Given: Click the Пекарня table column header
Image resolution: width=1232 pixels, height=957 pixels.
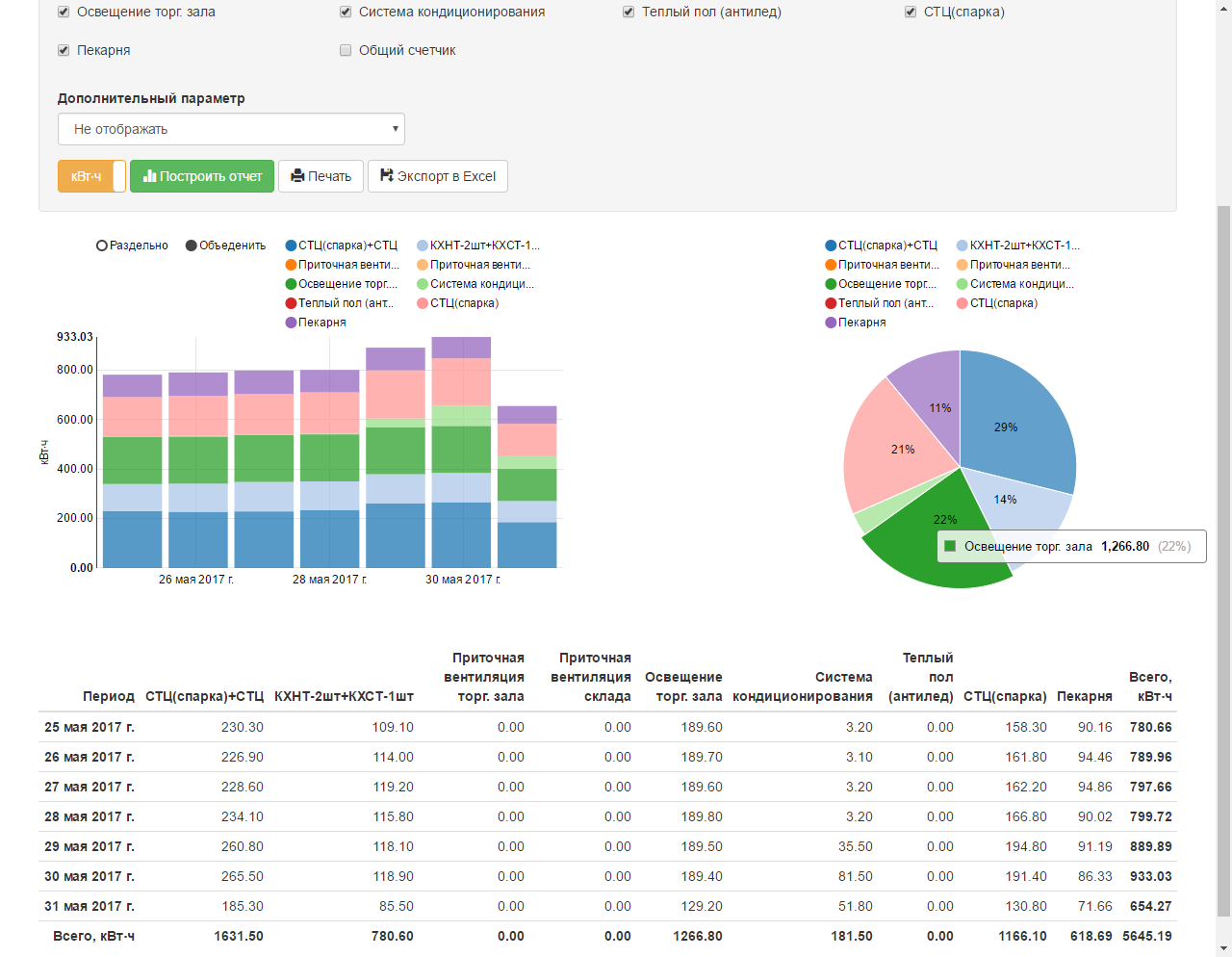Looking at the screenshot, I should (x=1085, y=696).
